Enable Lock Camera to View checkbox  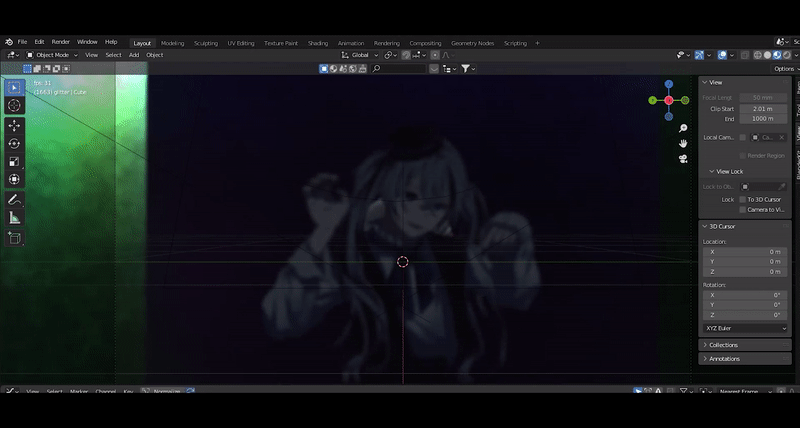tap(743, 210)
